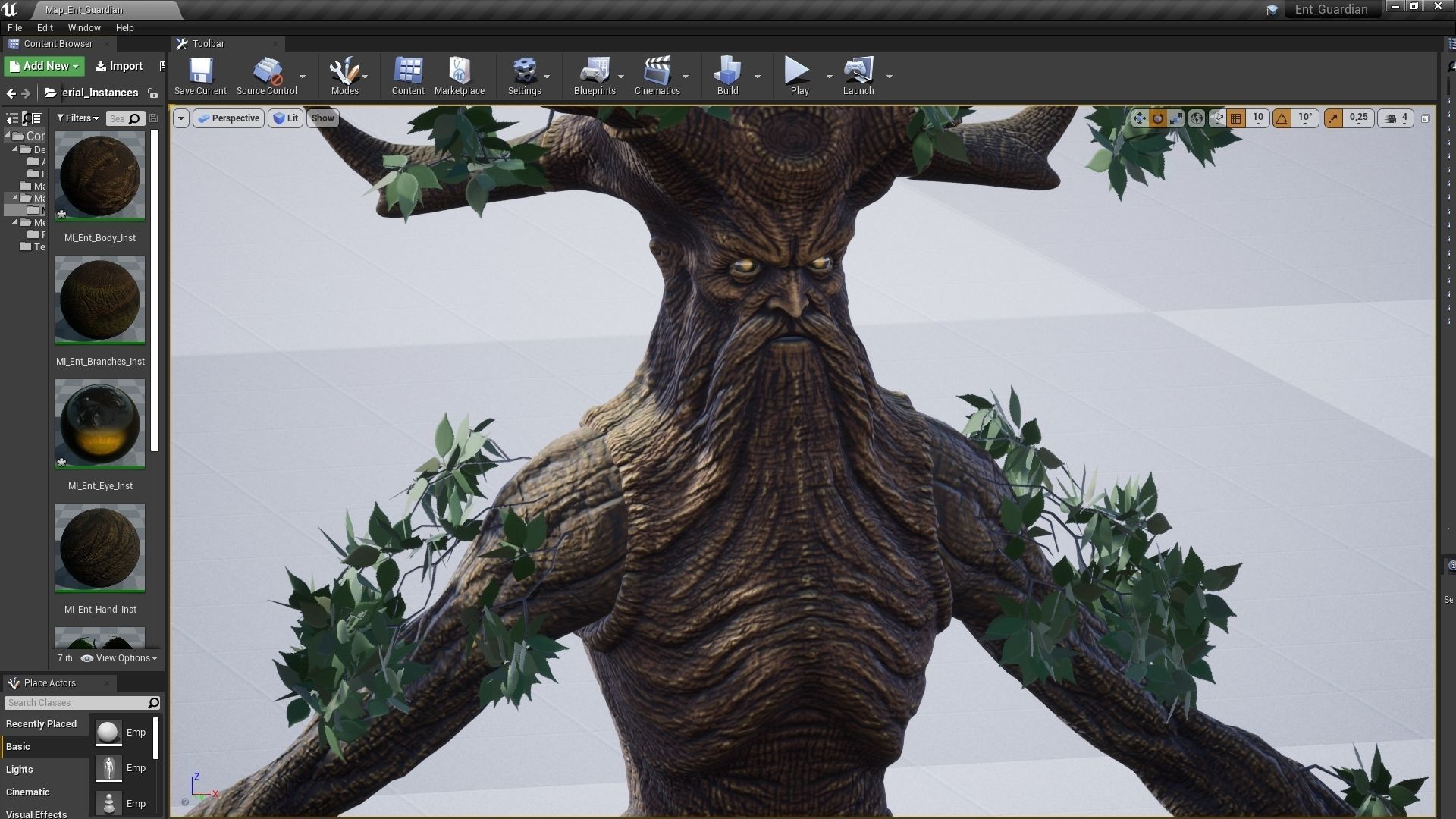Open the viewport options arrow menu
This screenshot has width=1456, height=819.
pyautogui.click(x=180, y=118)
